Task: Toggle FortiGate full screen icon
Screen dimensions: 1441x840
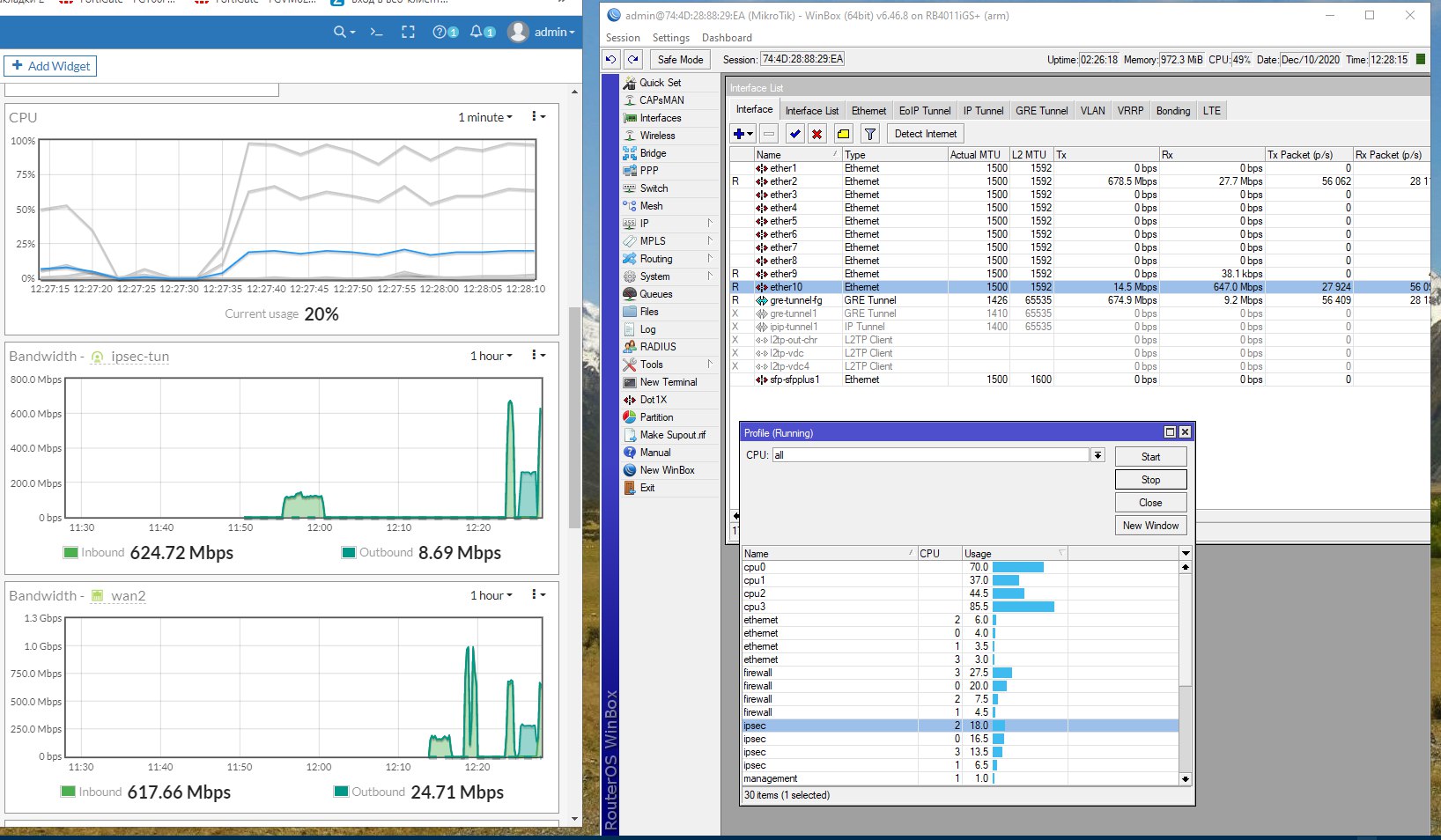Action: click(x=408, y=32)
